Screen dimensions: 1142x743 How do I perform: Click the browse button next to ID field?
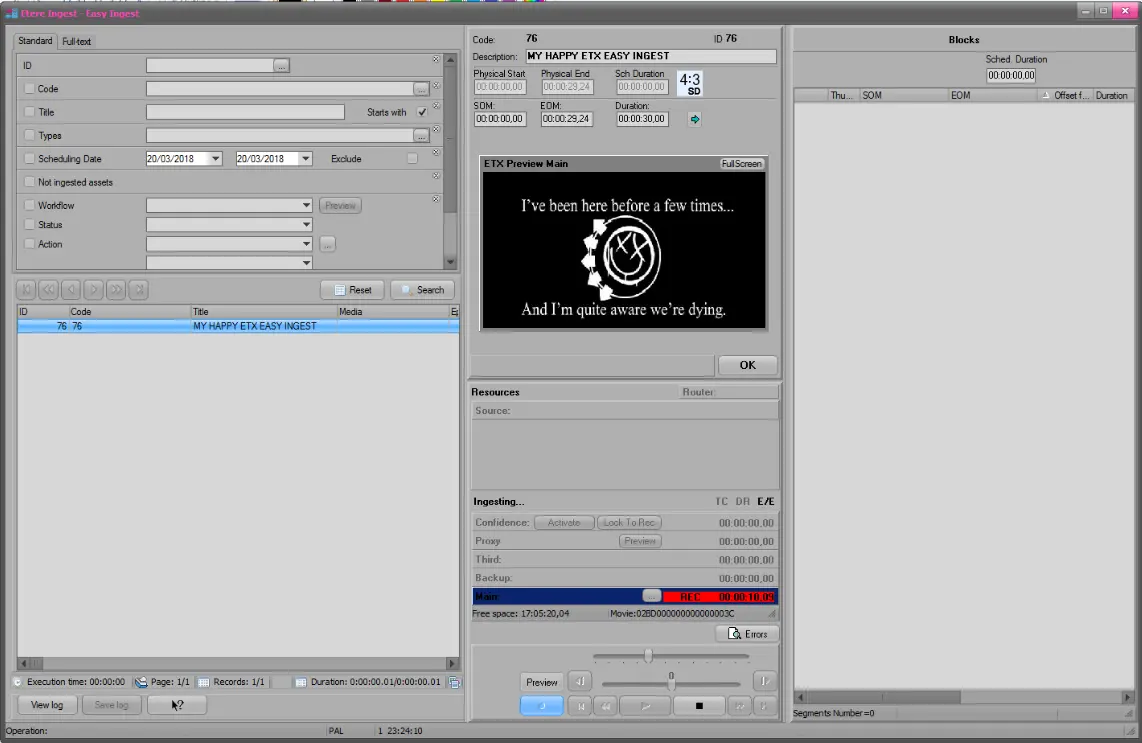point(281,66)
